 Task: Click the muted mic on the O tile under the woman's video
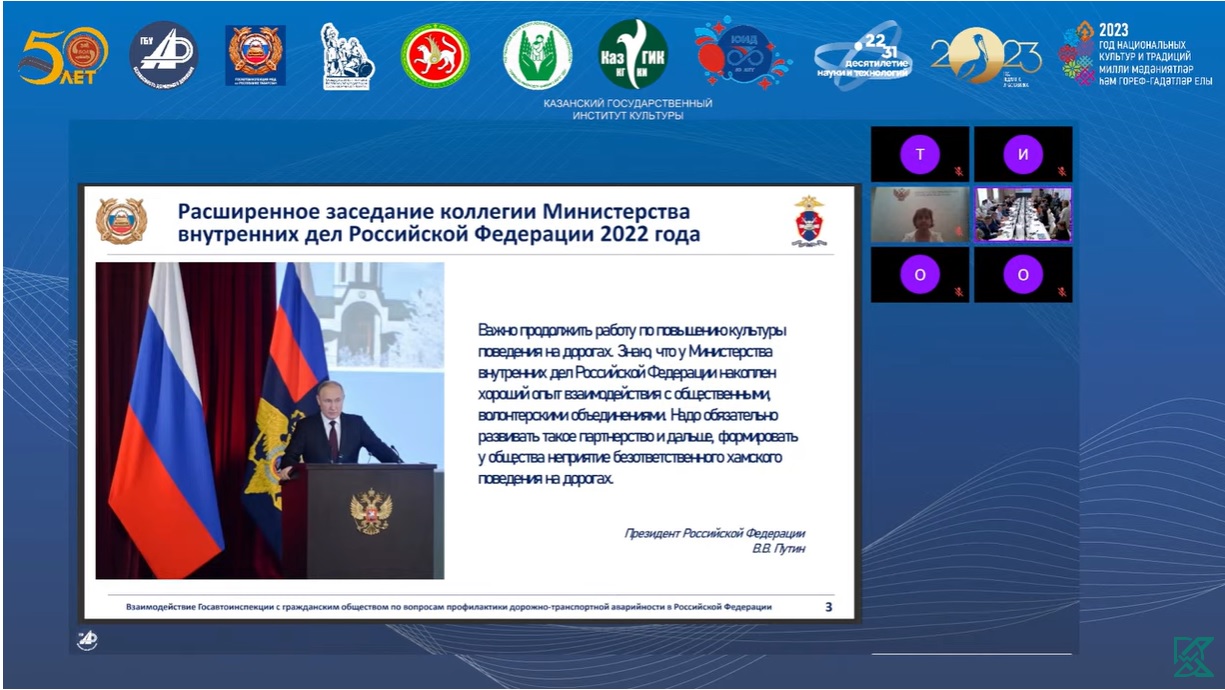pyautogui.click(x=957, y=293)
